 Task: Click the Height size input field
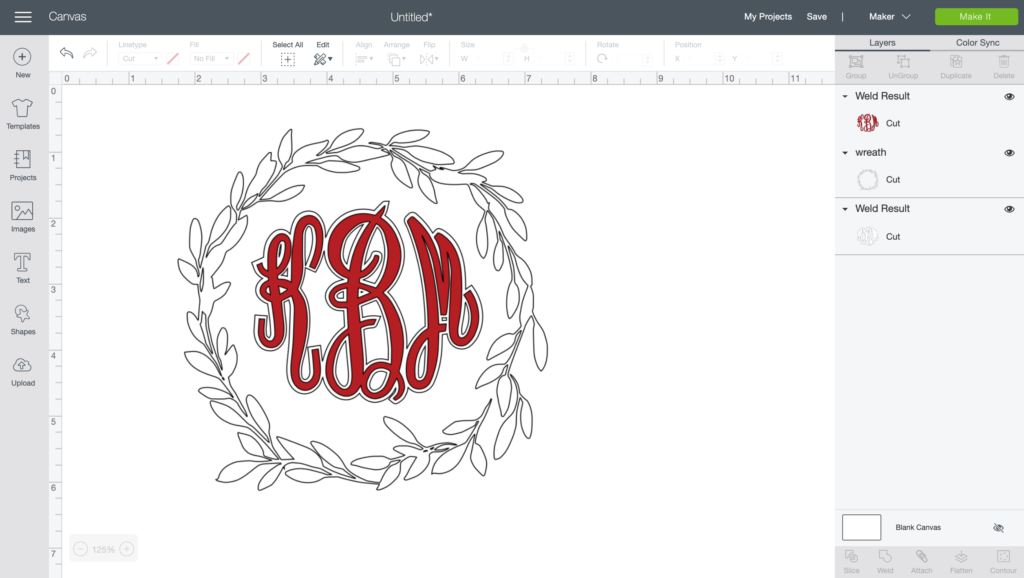click(550, 59)
